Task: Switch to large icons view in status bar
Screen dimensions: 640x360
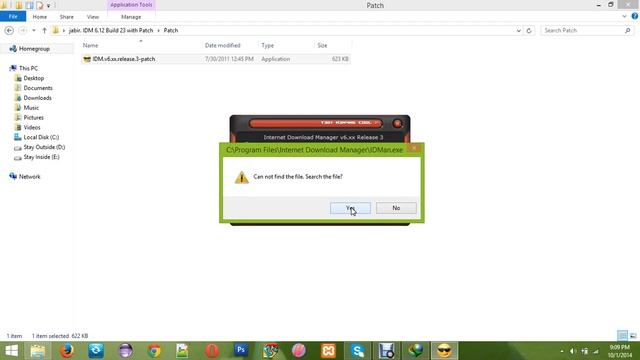Action: [x=633, y=336]
